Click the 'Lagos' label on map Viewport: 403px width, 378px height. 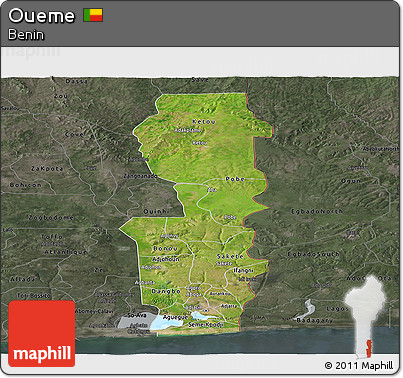(337, 309)
